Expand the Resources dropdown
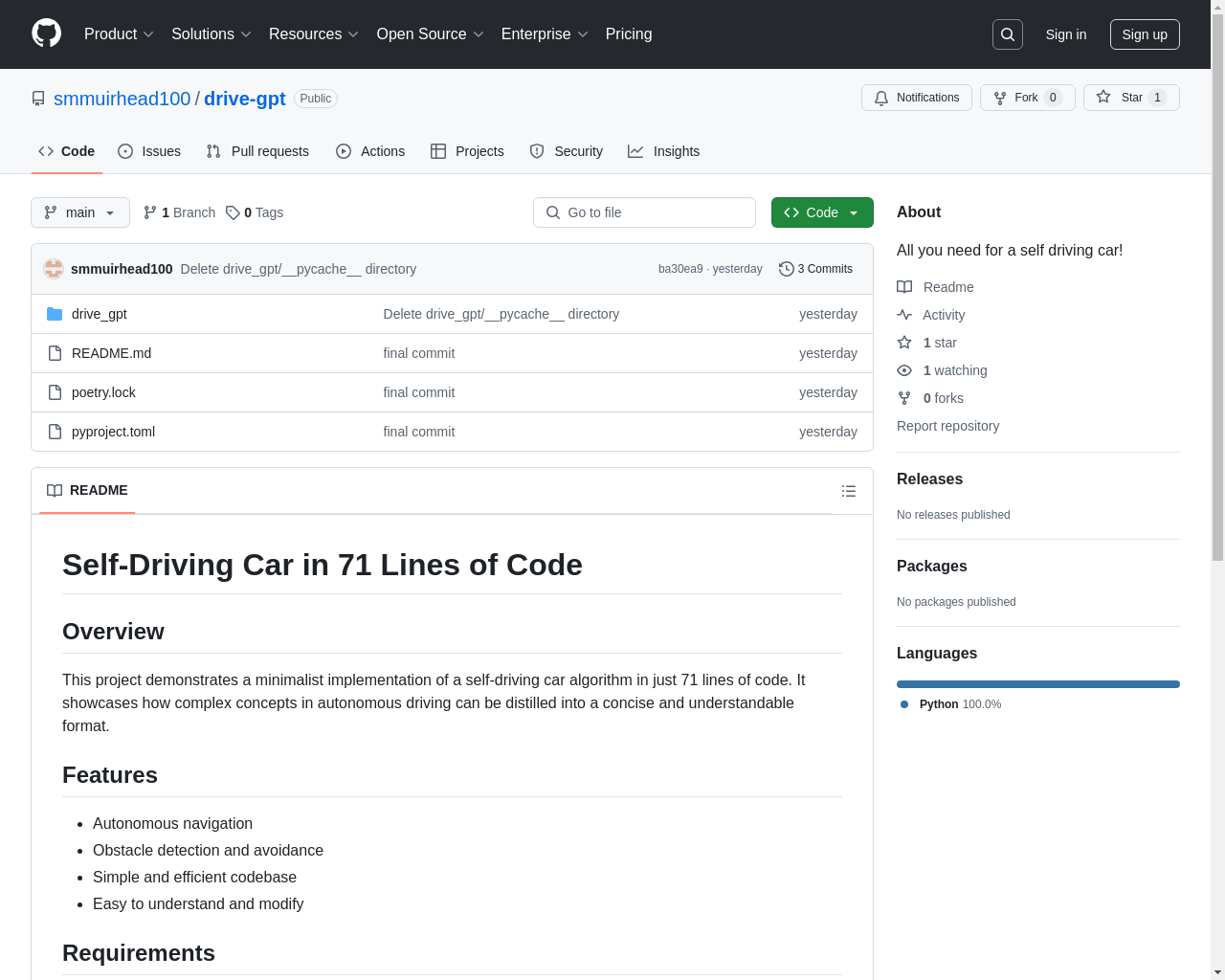1225x980 pixels. click(x=314, y=34)
